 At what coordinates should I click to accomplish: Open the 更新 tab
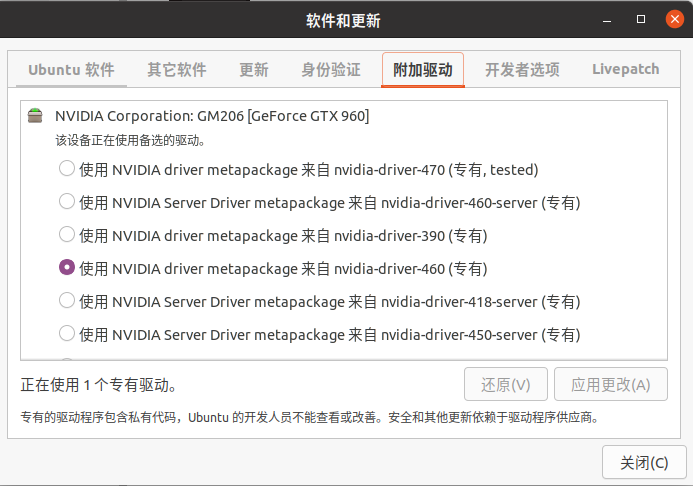pos(254,70)
